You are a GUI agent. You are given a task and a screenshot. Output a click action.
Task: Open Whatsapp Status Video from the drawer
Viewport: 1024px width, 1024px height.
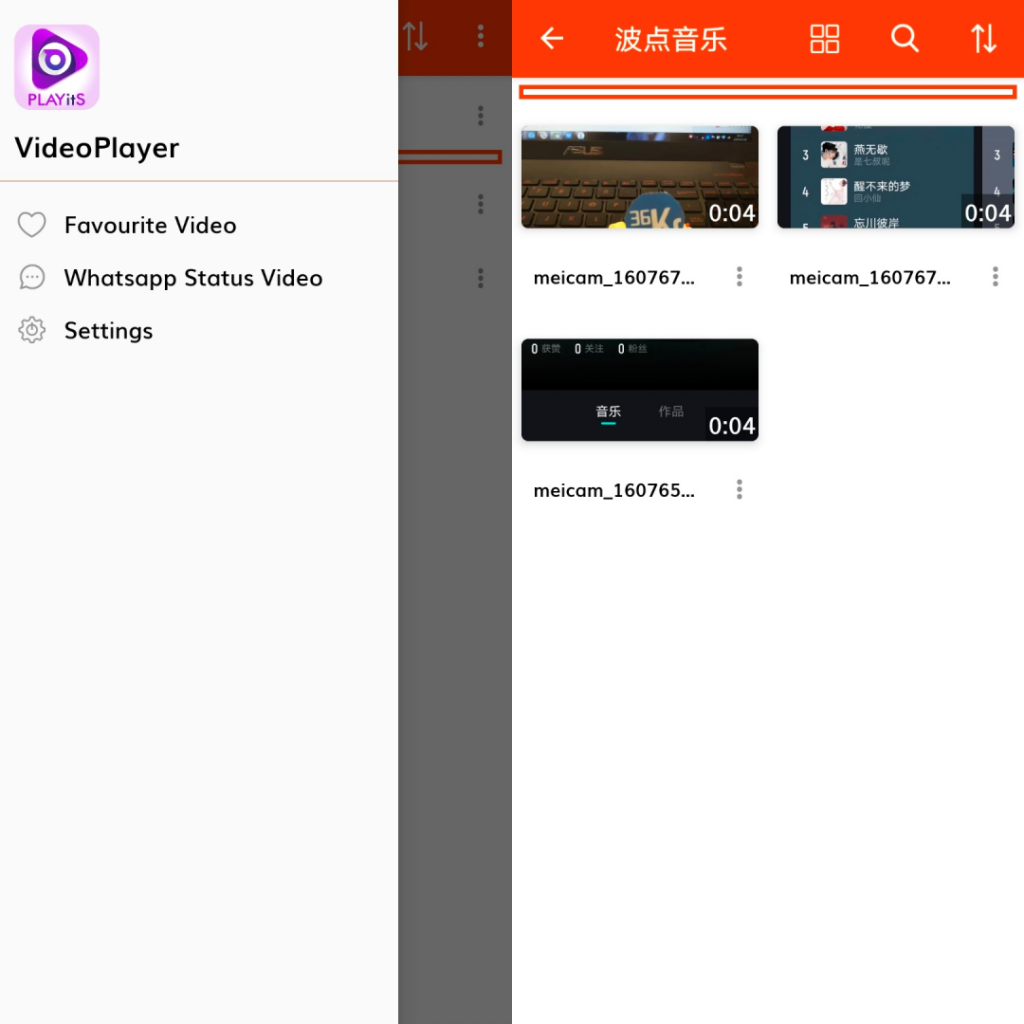[x=193, y=278]
